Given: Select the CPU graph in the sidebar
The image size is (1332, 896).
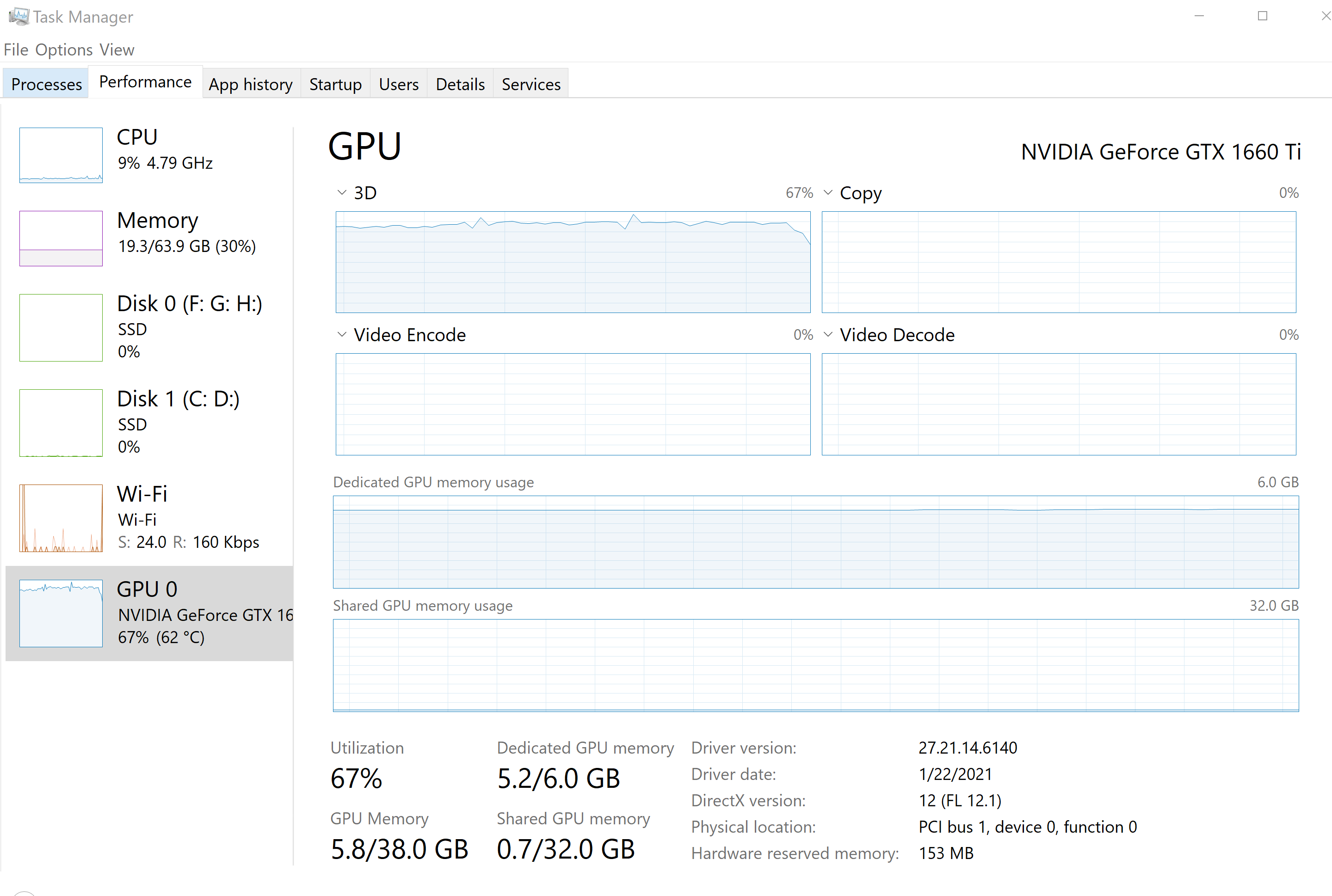Looking at the screenshot, I should [x=61, y=155].
